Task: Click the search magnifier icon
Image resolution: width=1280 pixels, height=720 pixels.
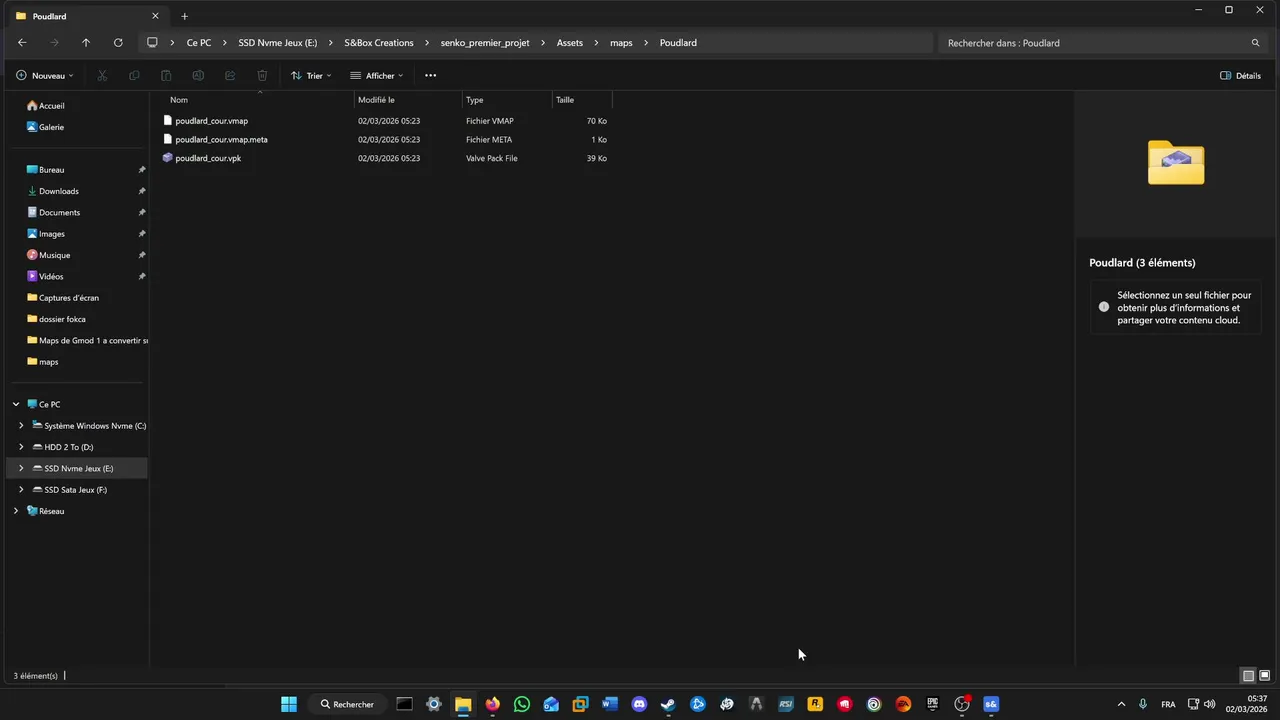Action: pyautogui.click(x=1255, y=43)
